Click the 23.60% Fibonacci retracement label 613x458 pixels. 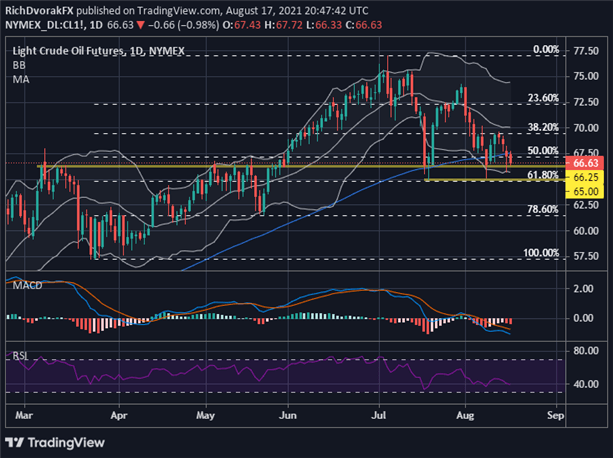pyautogui.click(x=540, y=98)
